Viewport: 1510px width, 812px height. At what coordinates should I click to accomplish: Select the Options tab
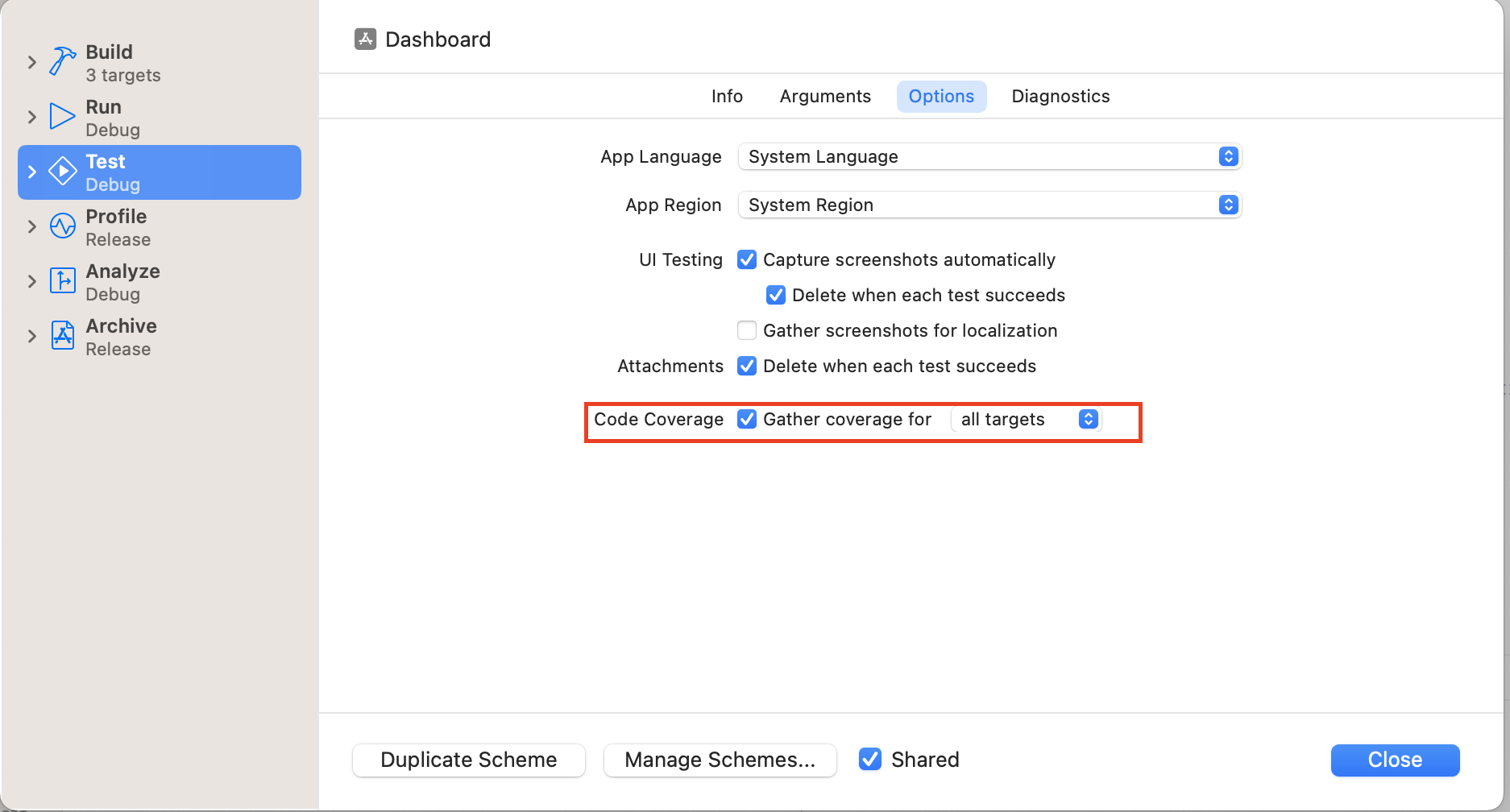pos(941,97)
